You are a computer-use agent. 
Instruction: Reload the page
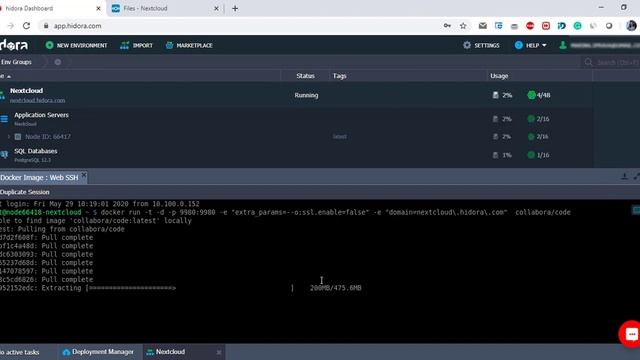(x=27, y=26)
